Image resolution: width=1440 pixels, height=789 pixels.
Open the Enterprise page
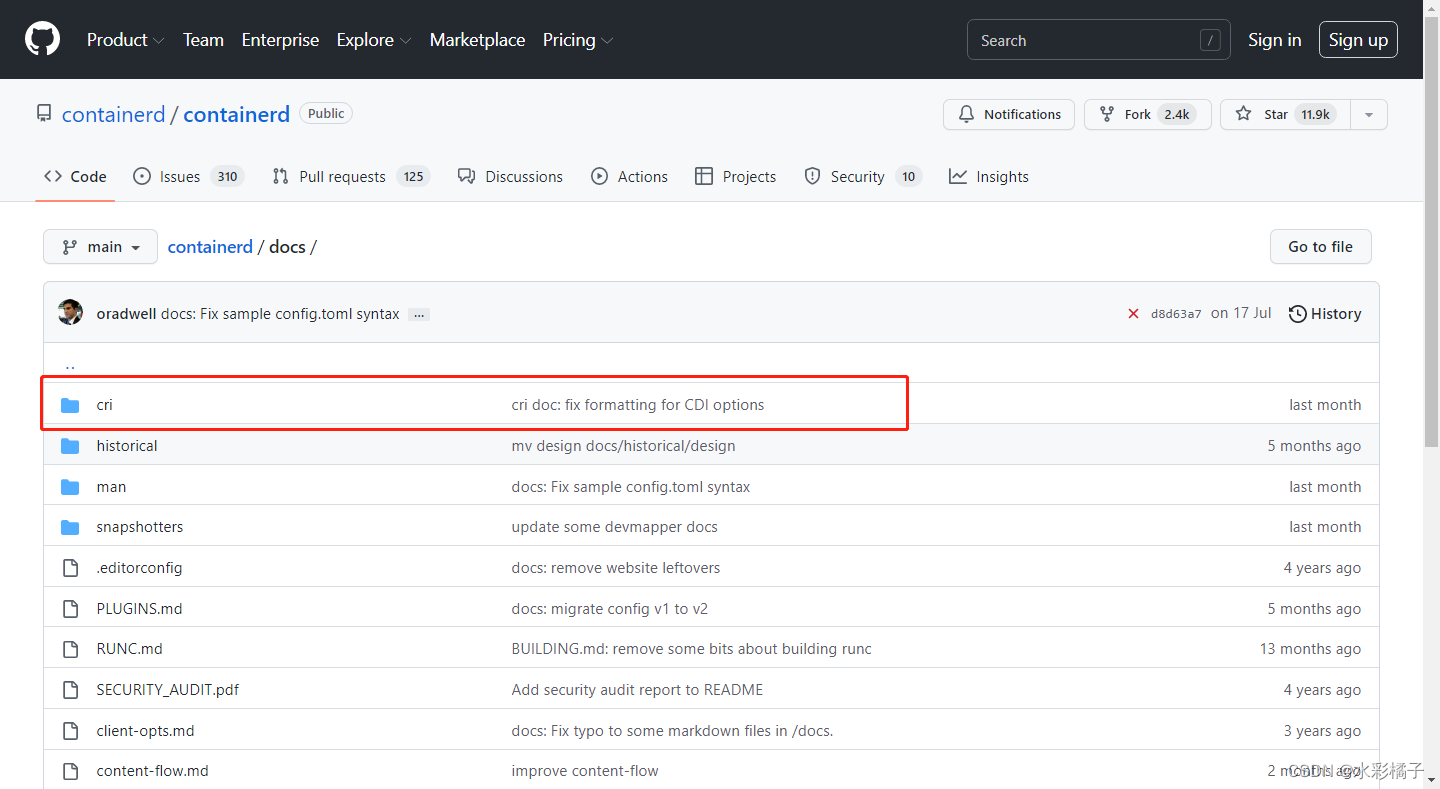click(280, 40)
